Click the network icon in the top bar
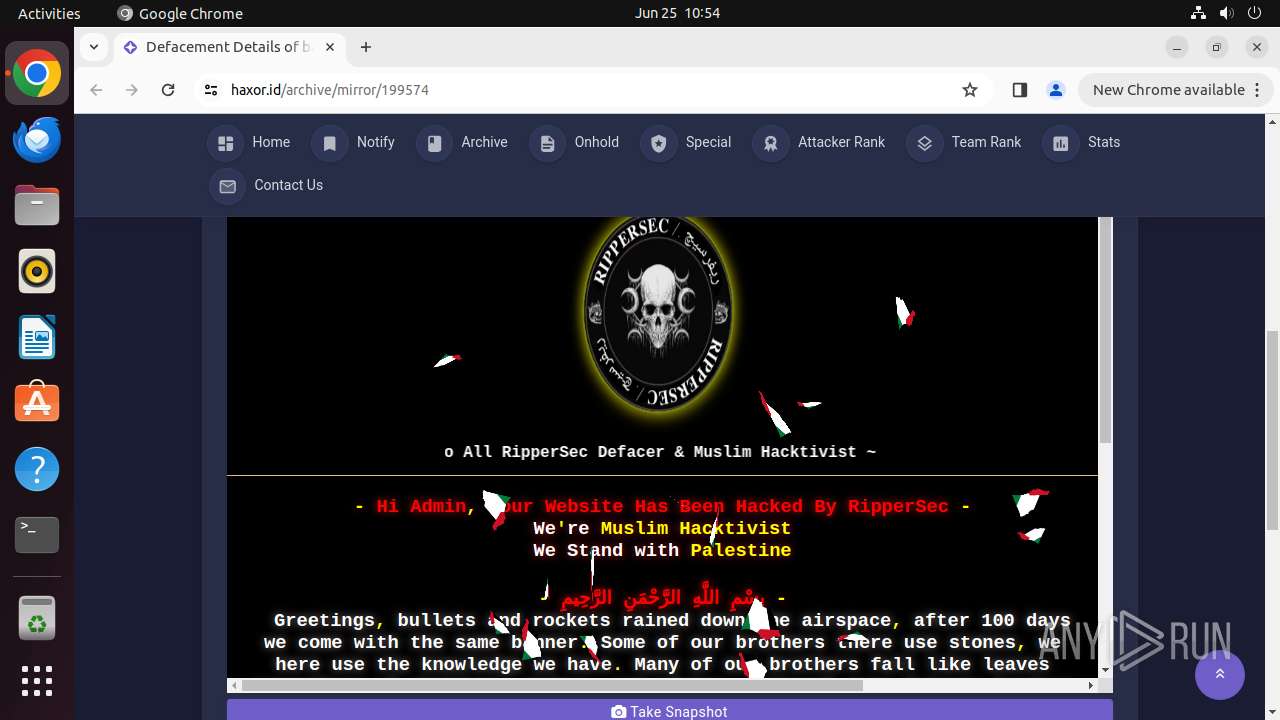The height and width of the screenshot is (720, 1280). point(1198,13)
